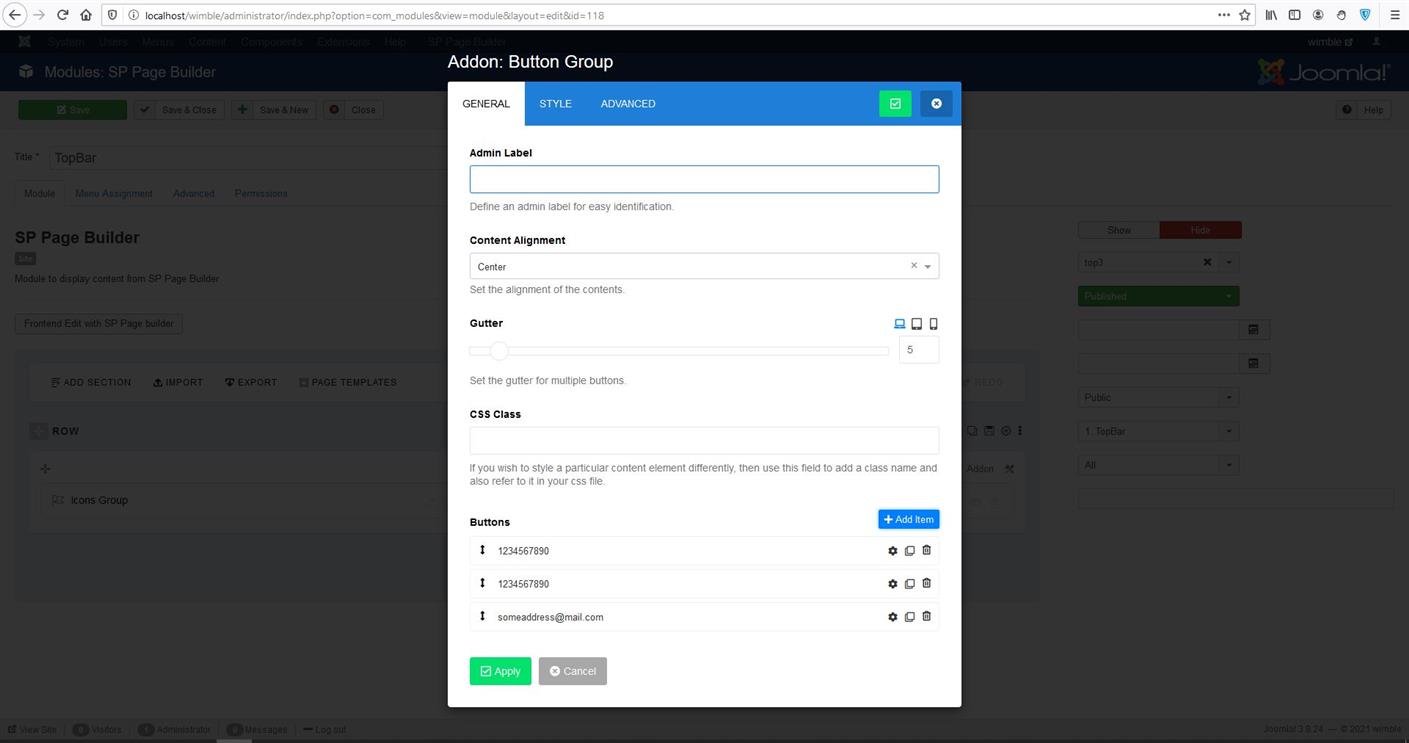Click the green checkmark save icon in modal header
The image size is (1409, 743).
tap(895, 104)
